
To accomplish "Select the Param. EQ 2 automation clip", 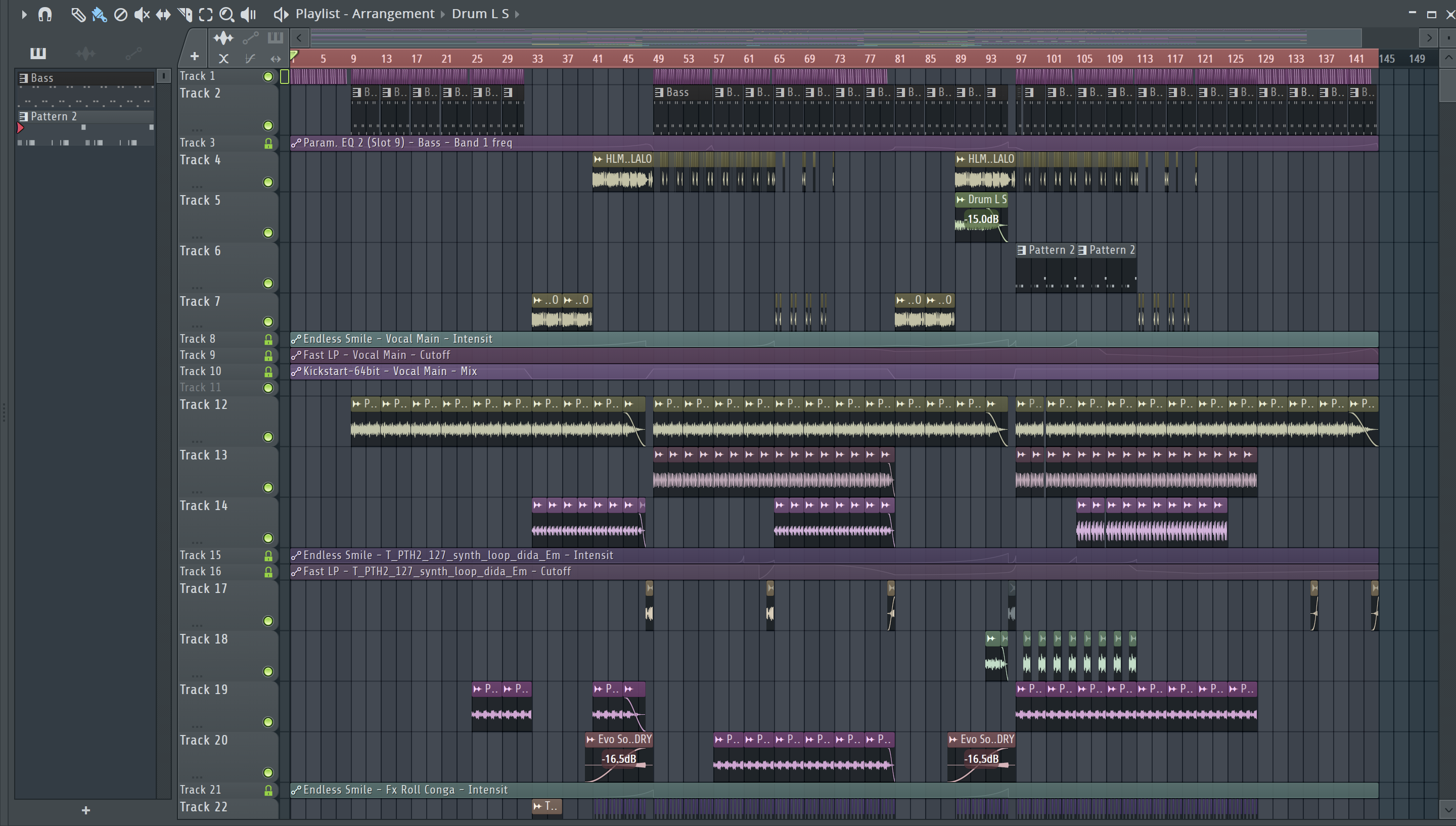I will (x=834, y=143).
